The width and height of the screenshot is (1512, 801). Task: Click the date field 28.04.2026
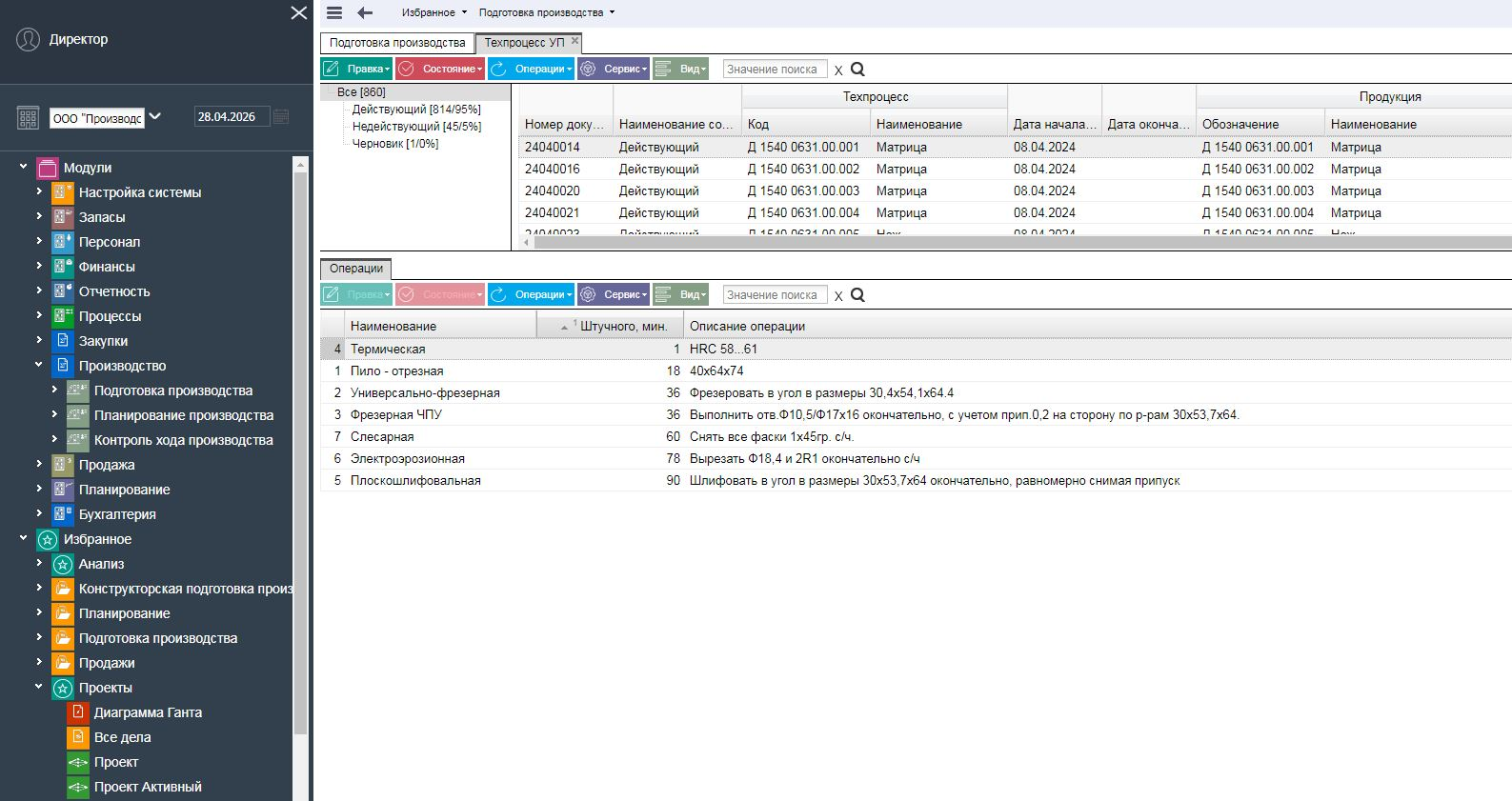click(x=232, y=116)
